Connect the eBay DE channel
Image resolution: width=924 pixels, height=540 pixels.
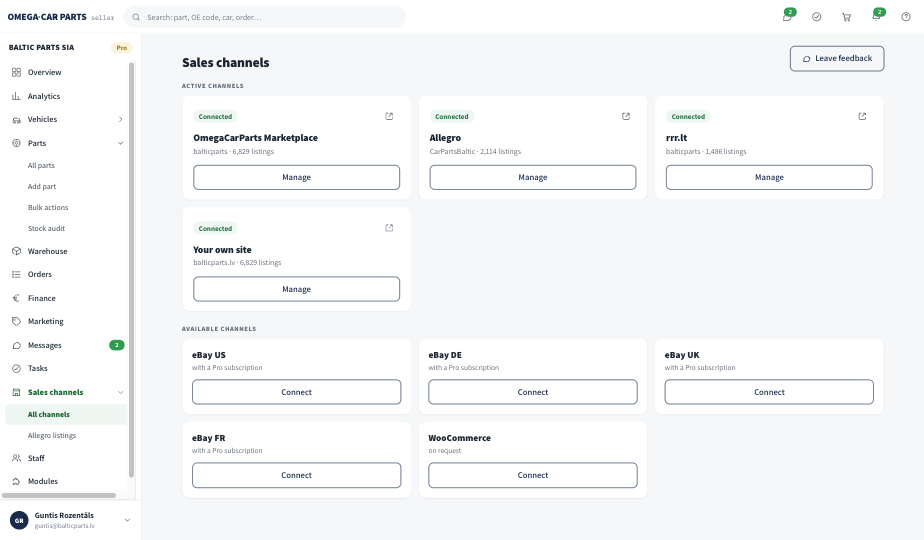click(x=533, y=392)
